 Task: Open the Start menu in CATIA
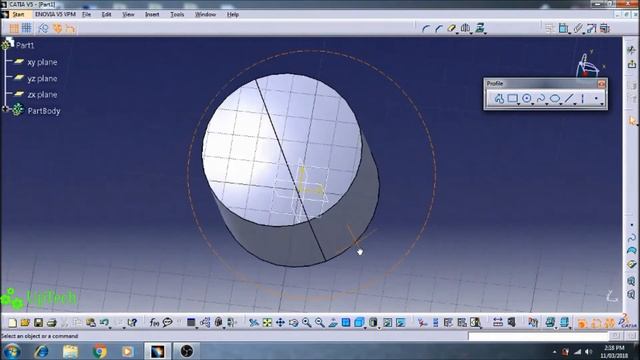[x=18, y=14]
